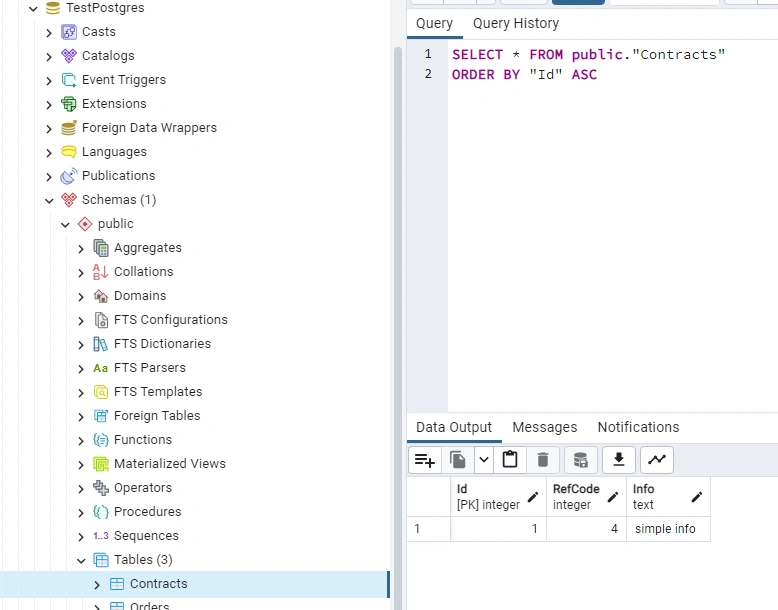
Task: Switch to the Query tab
Action: point(434,23)
